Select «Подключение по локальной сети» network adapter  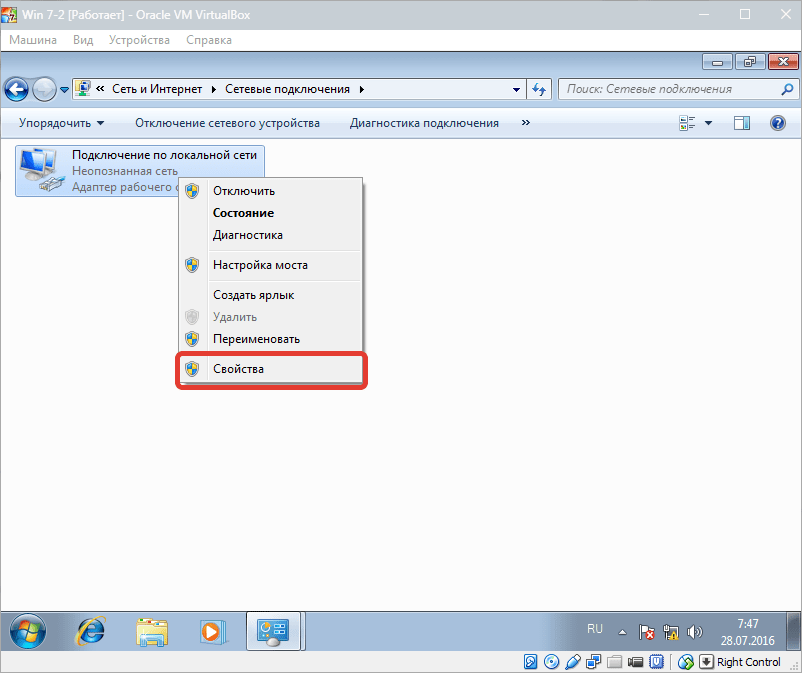click(x=140, y=170)
